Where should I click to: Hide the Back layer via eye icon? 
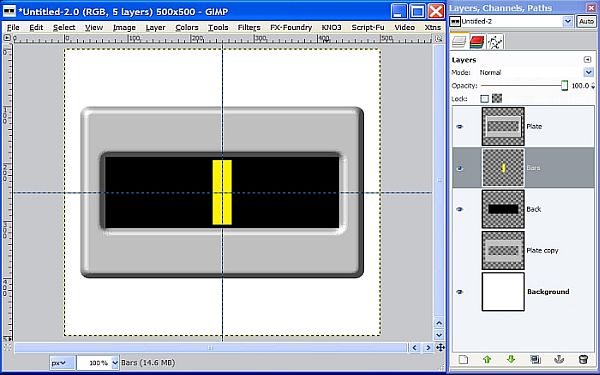[460, 209]
